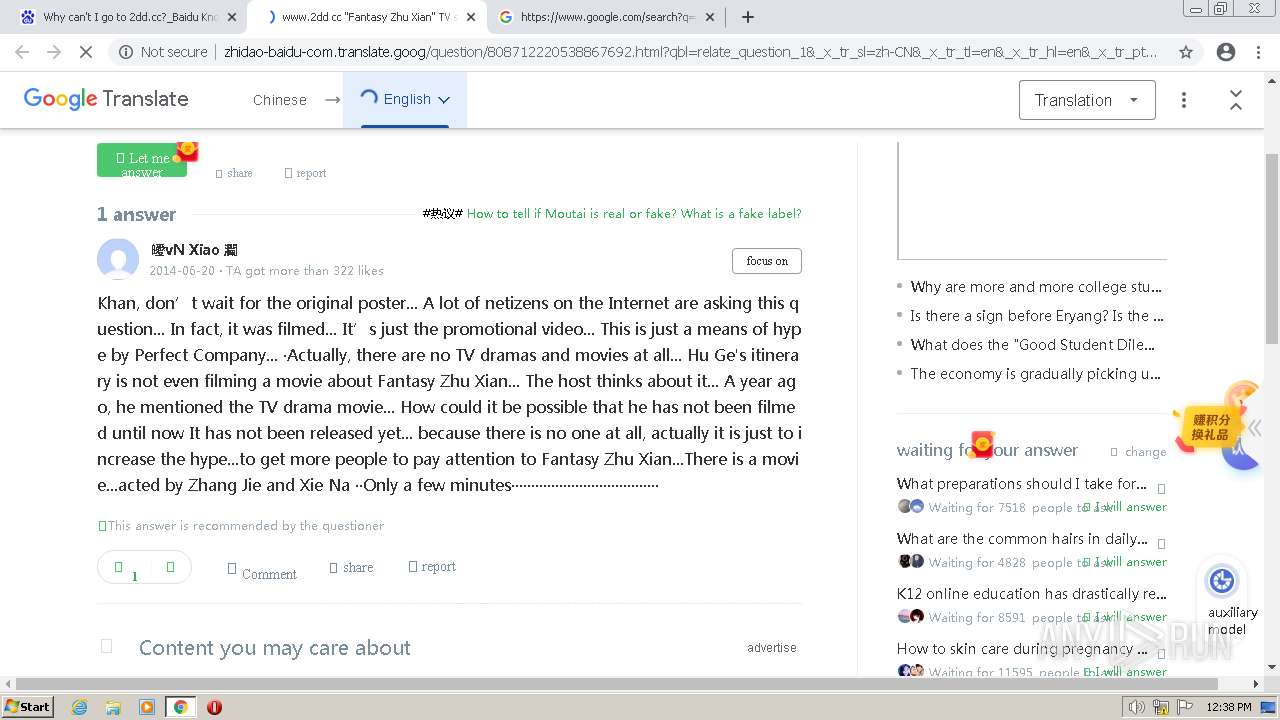Close the Baidu Knows tab
The image size is (1280, 720).
point(232,17)
